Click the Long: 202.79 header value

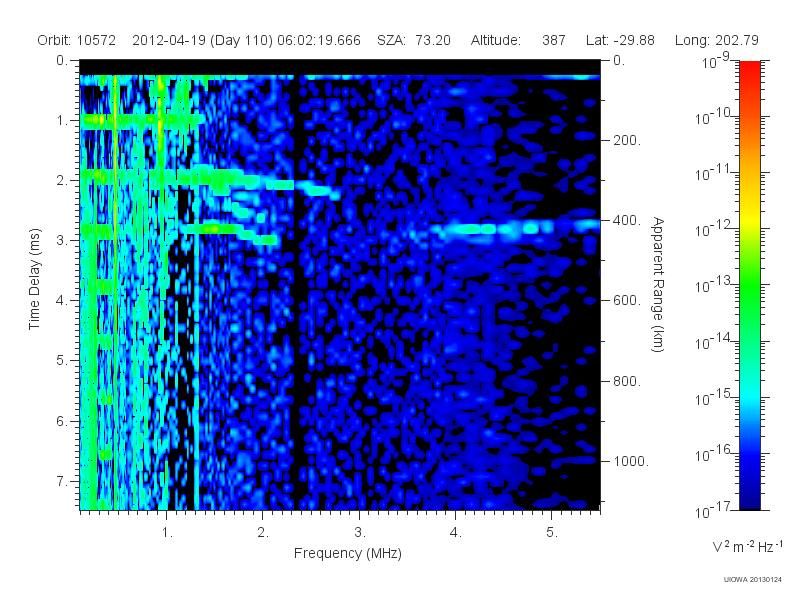(x=716, y=40)
